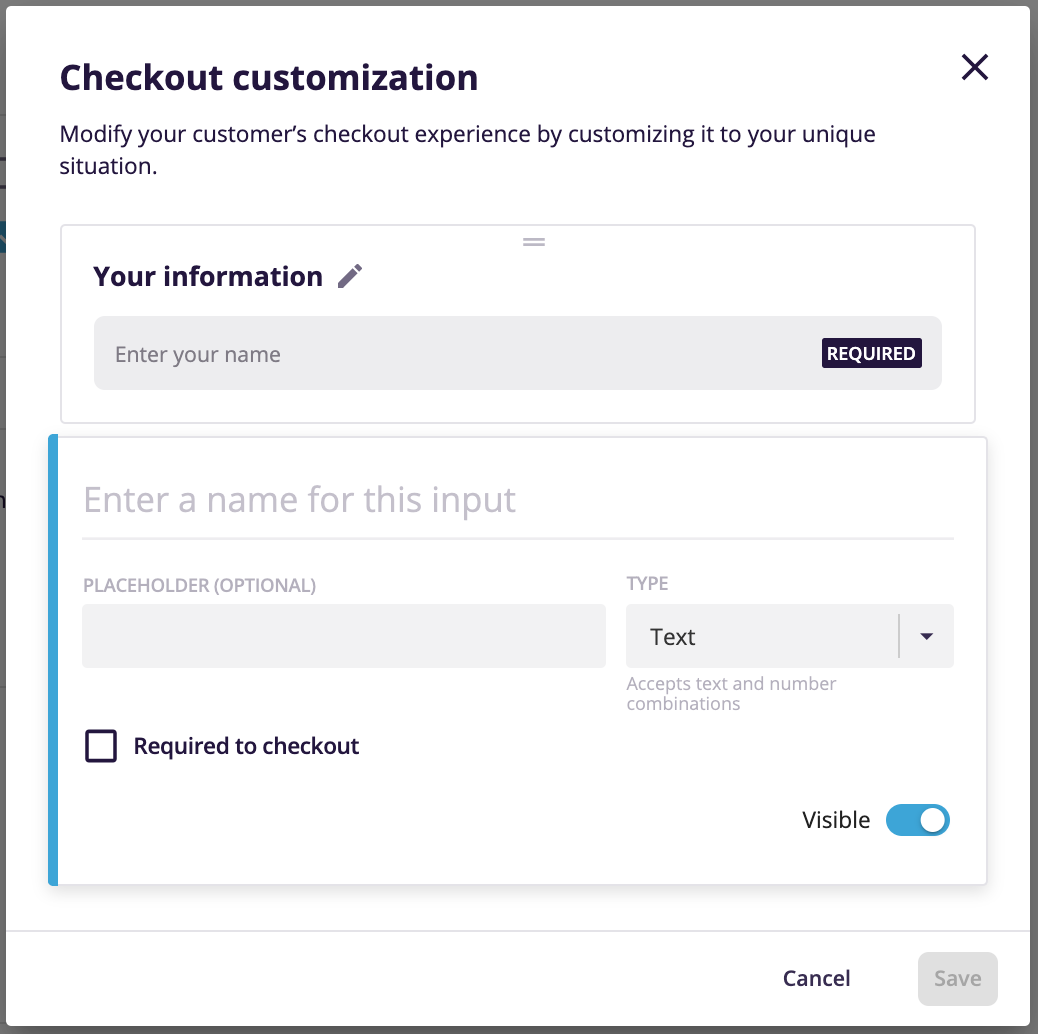This screenshot has height=1034, width=1038.
Task: Click the REQUIRED badge on the name field
Action: [871, 353]
